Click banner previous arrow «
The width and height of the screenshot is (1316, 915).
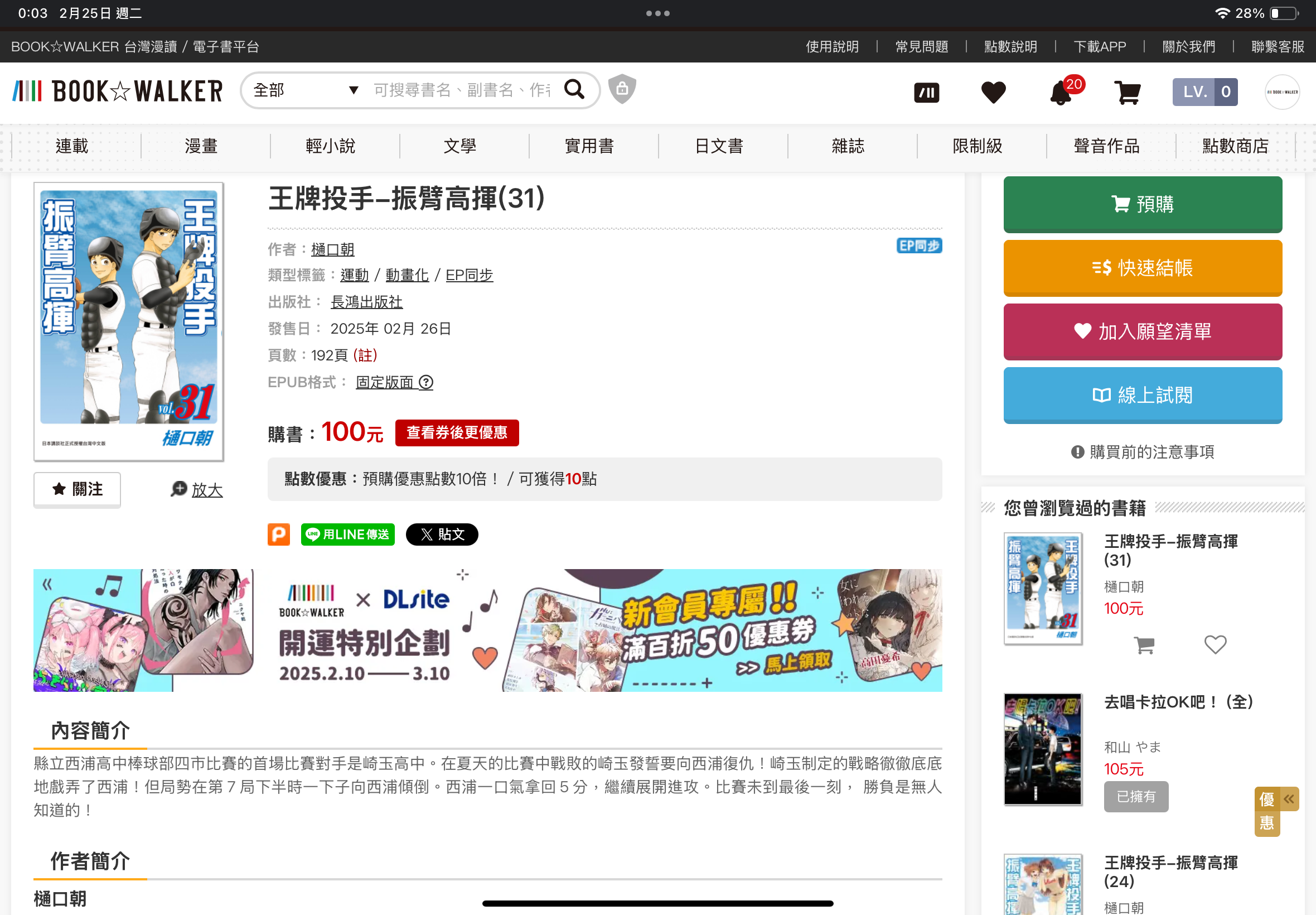[x=47, y=584]
